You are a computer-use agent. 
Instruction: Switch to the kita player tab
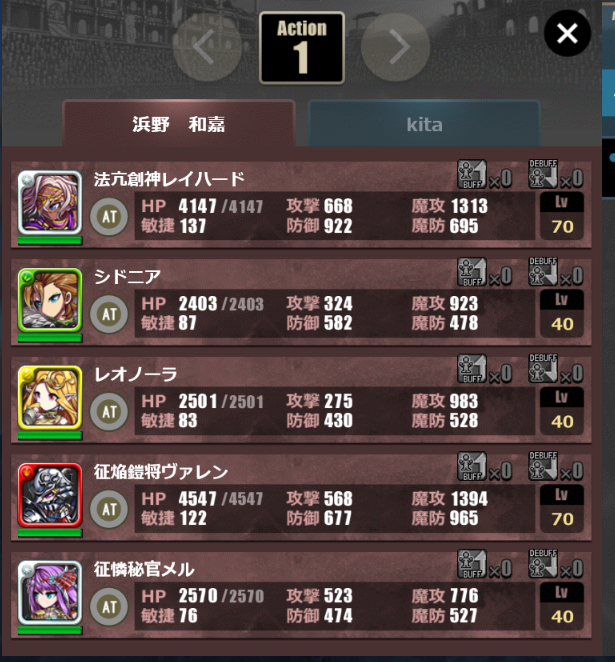click(425, 124)
